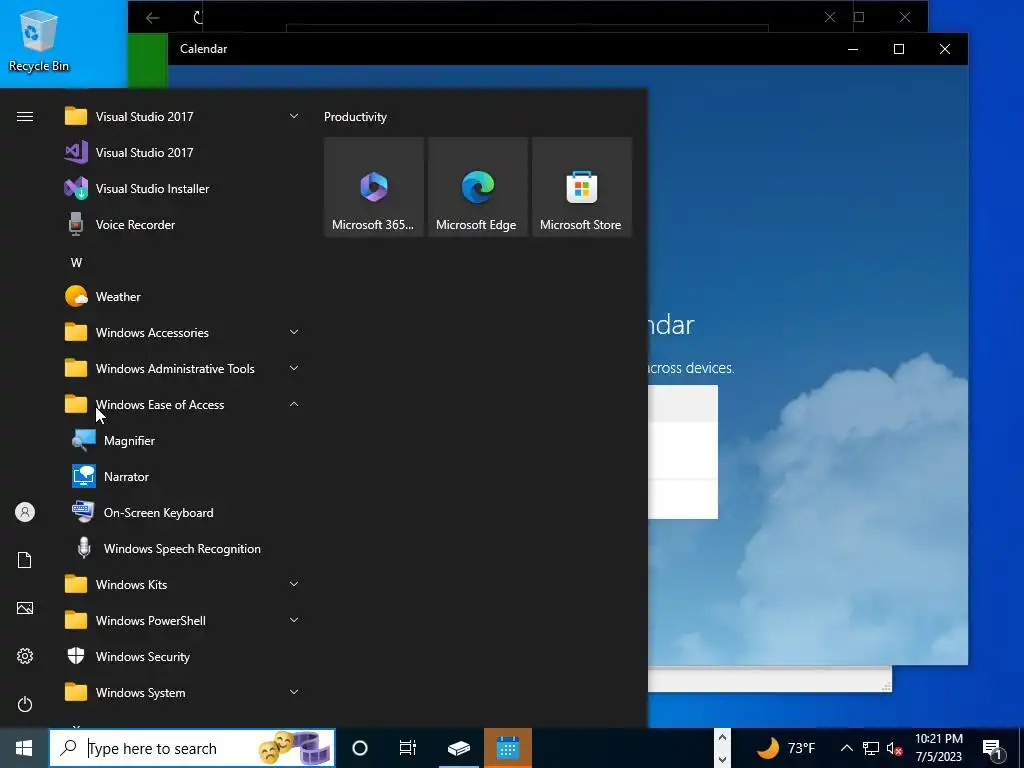
Task: Open Documents from Start sidebar
Action: click(25, 560)
